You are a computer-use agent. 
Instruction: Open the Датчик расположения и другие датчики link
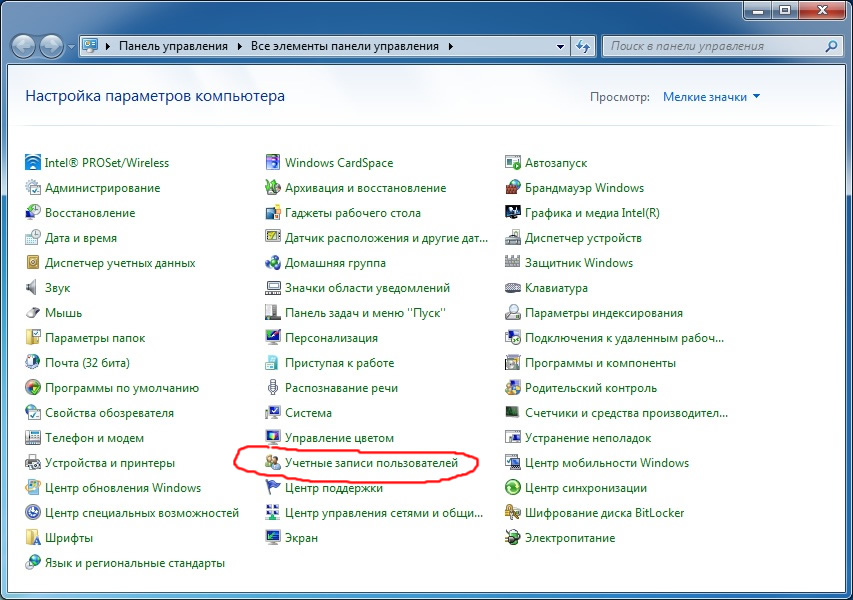click(387, 238)
